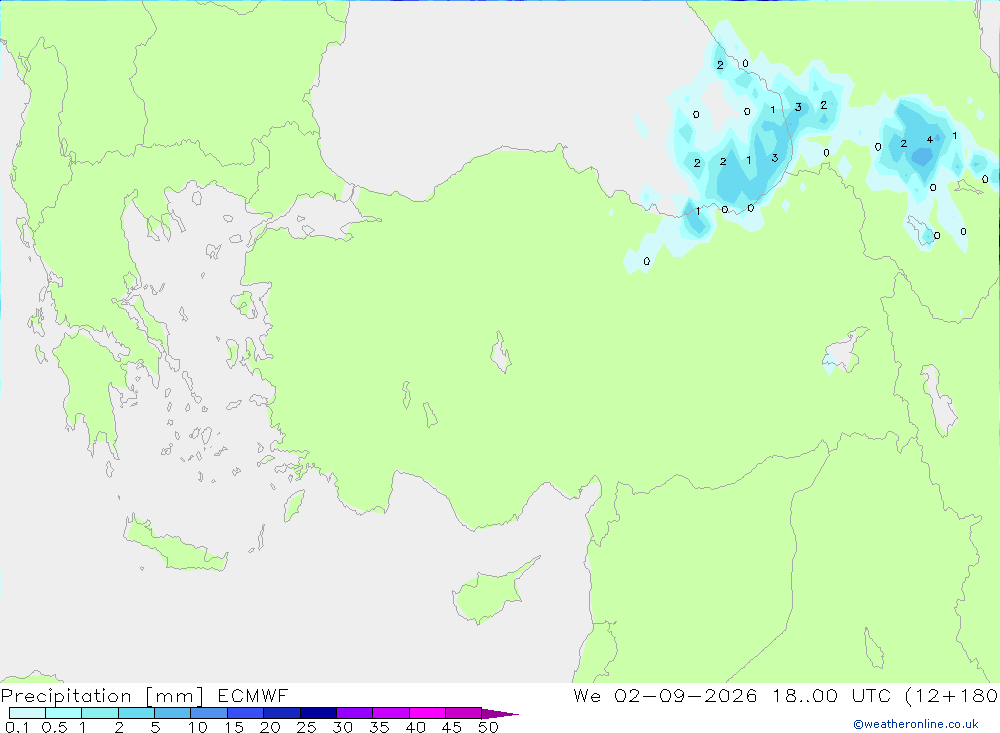This screenshot has width=1000, height=733.
Task: Click the island of Cyprus on map
Action: [x=492, y=593]
